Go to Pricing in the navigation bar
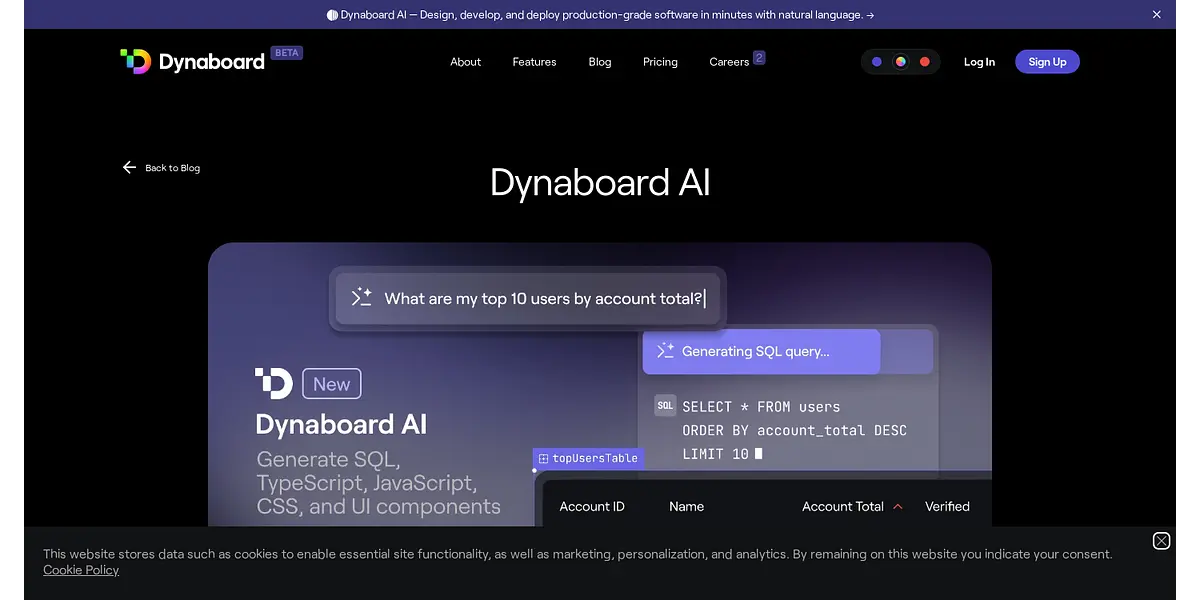The image size is (1200, 600). pyautogui.click(x=660, y=62)
